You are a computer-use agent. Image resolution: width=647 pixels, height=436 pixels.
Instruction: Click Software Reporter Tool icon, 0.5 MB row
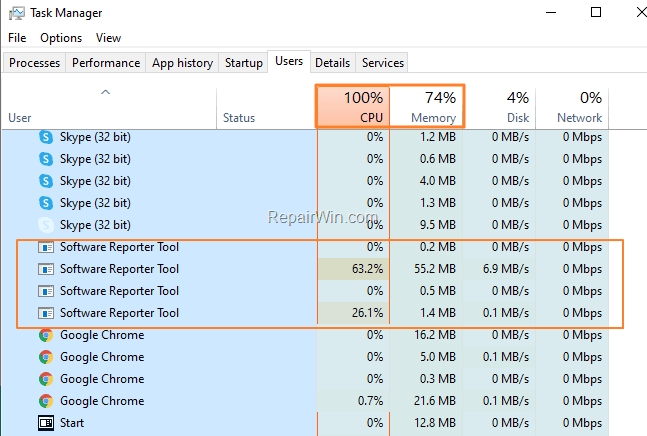point(46,291)
